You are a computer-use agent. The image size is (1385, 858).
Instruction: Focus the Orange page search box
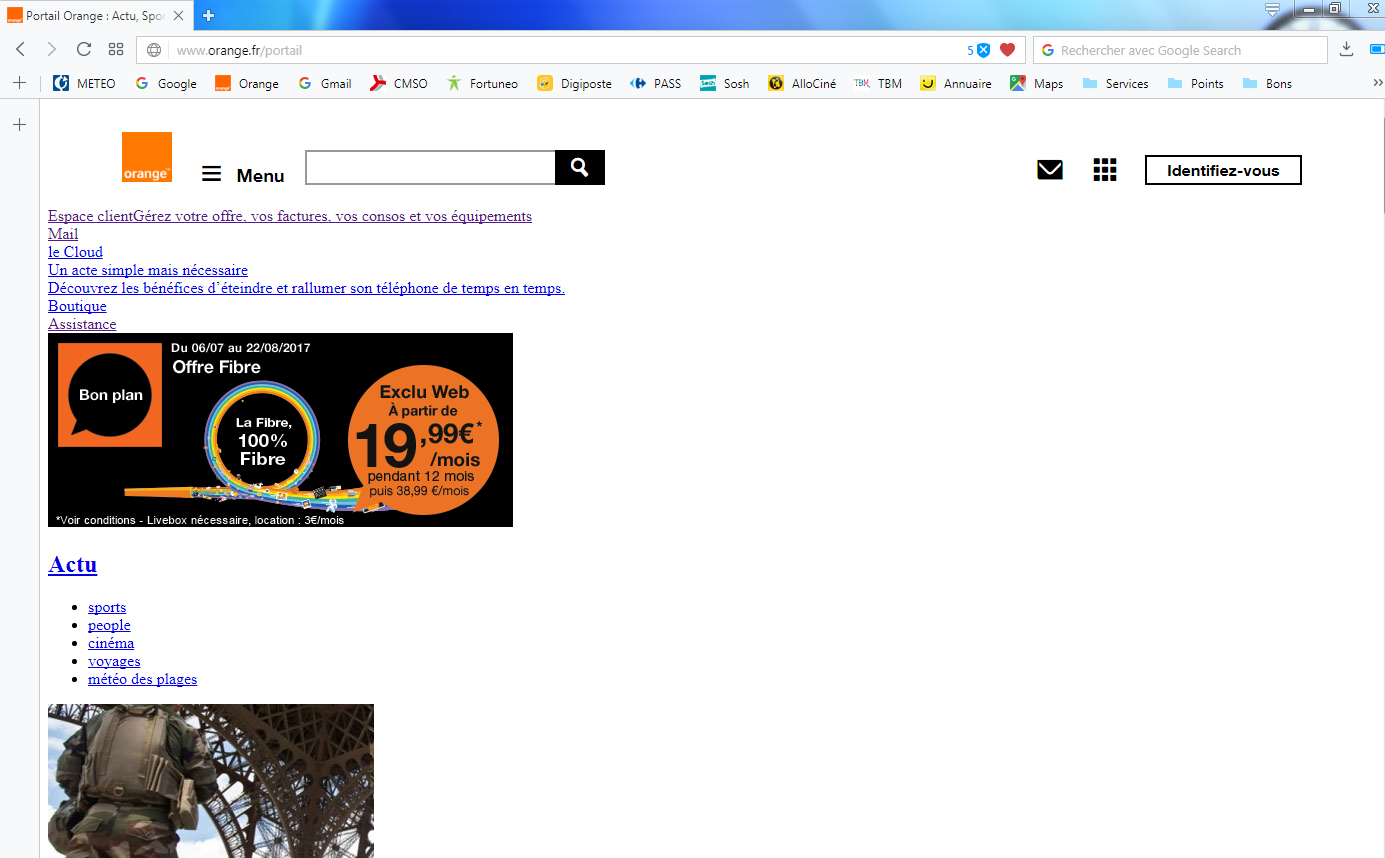coord(430,167)
